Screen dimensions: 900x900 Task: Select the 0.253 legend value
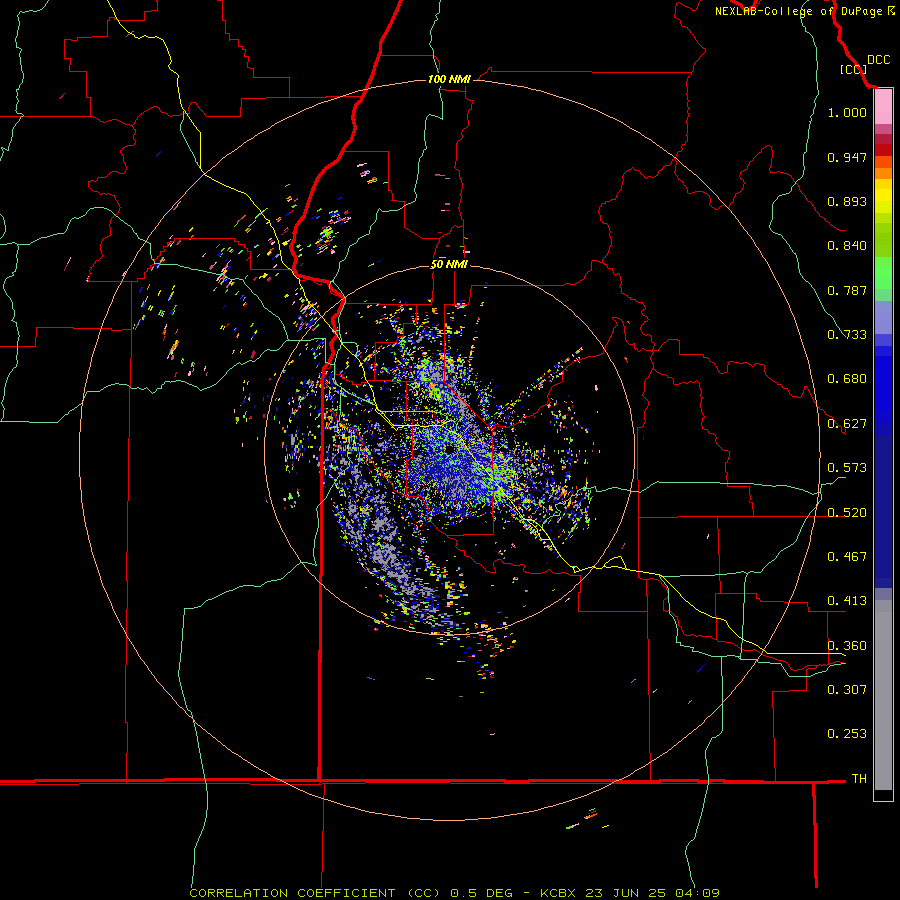pos(847,734)
